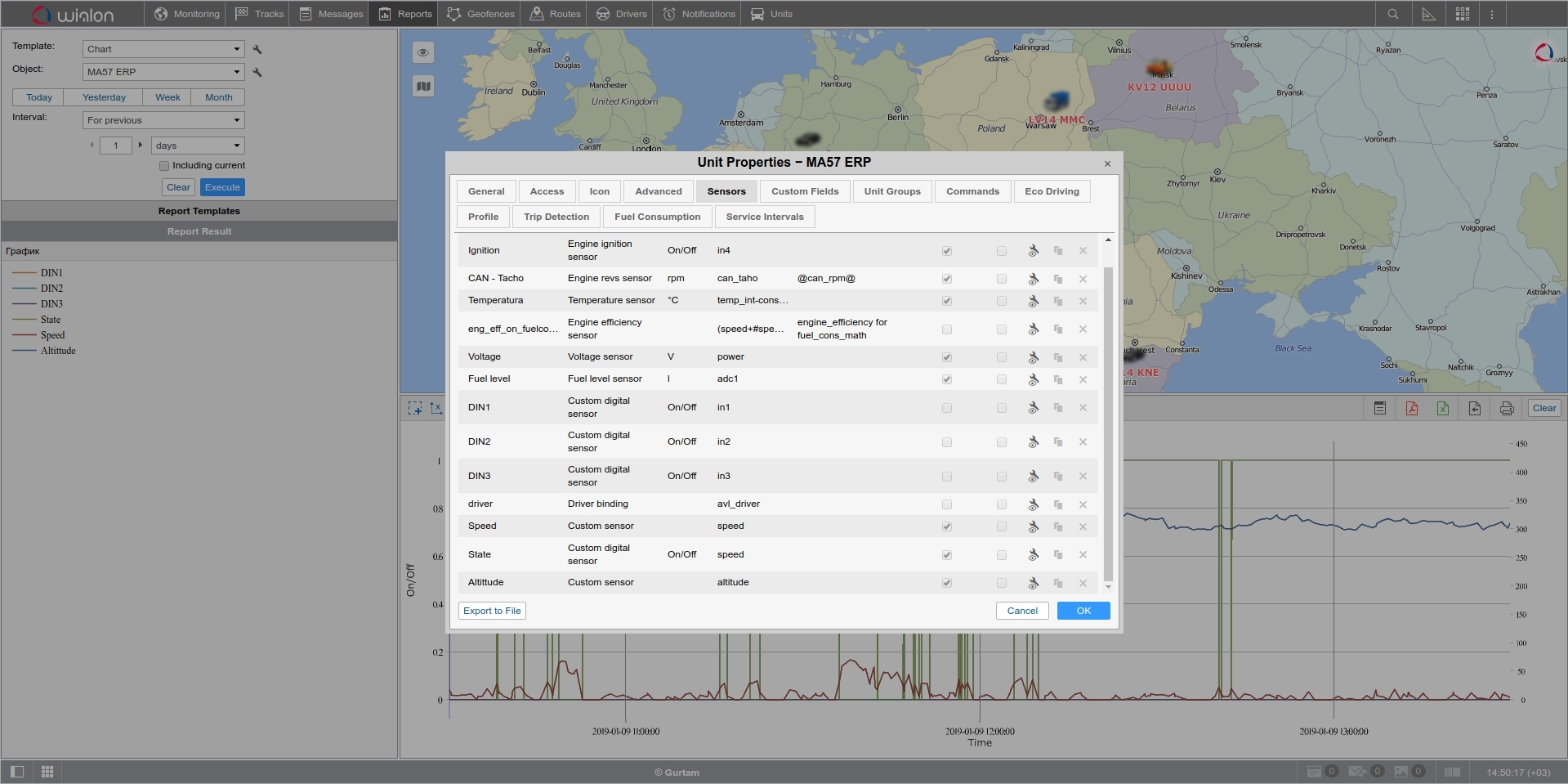Click the search magnifier in top bar
Screen dimensions: 1568x784
(1393, 14)
